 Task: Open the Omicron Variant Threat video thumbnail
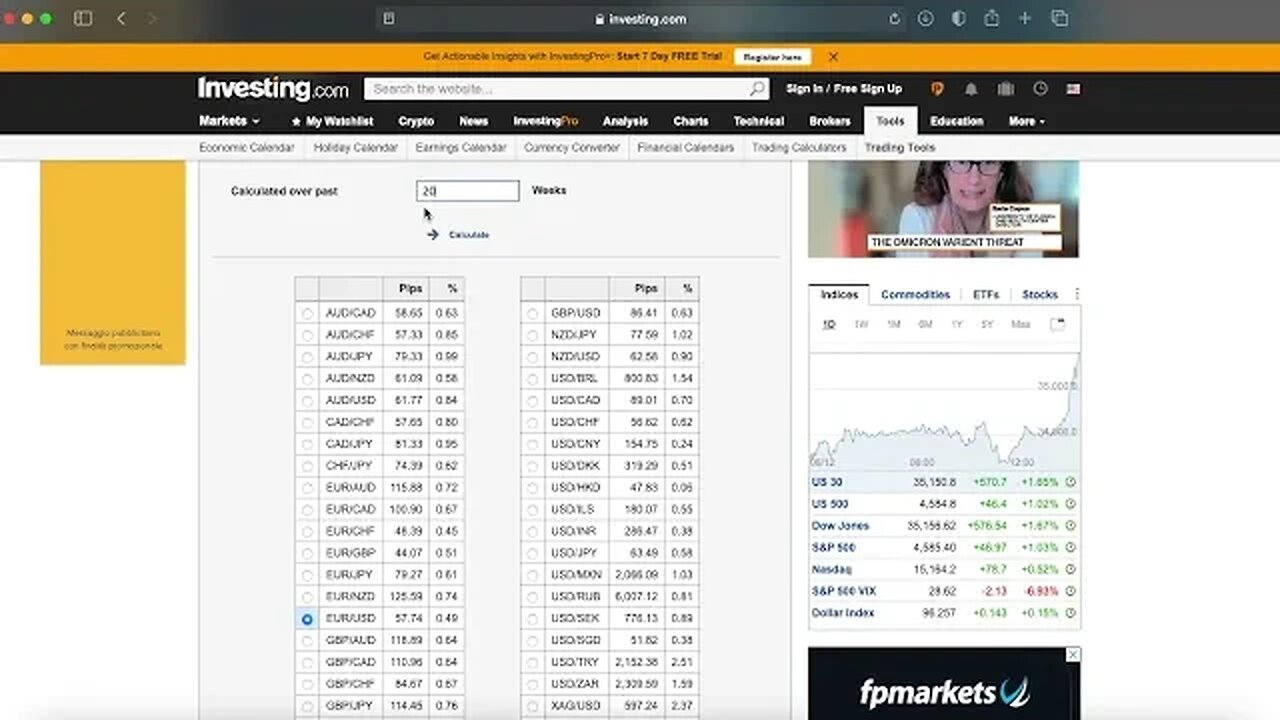coord(943,208)
